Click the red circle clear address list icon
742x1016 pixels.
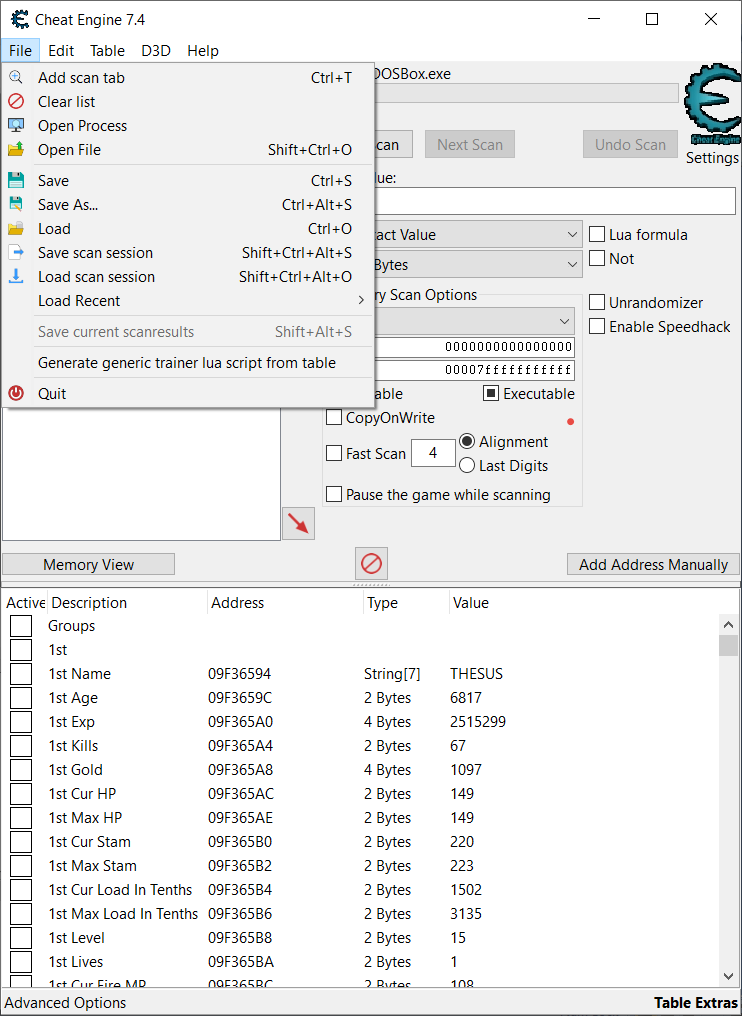[x=371, y=564]
